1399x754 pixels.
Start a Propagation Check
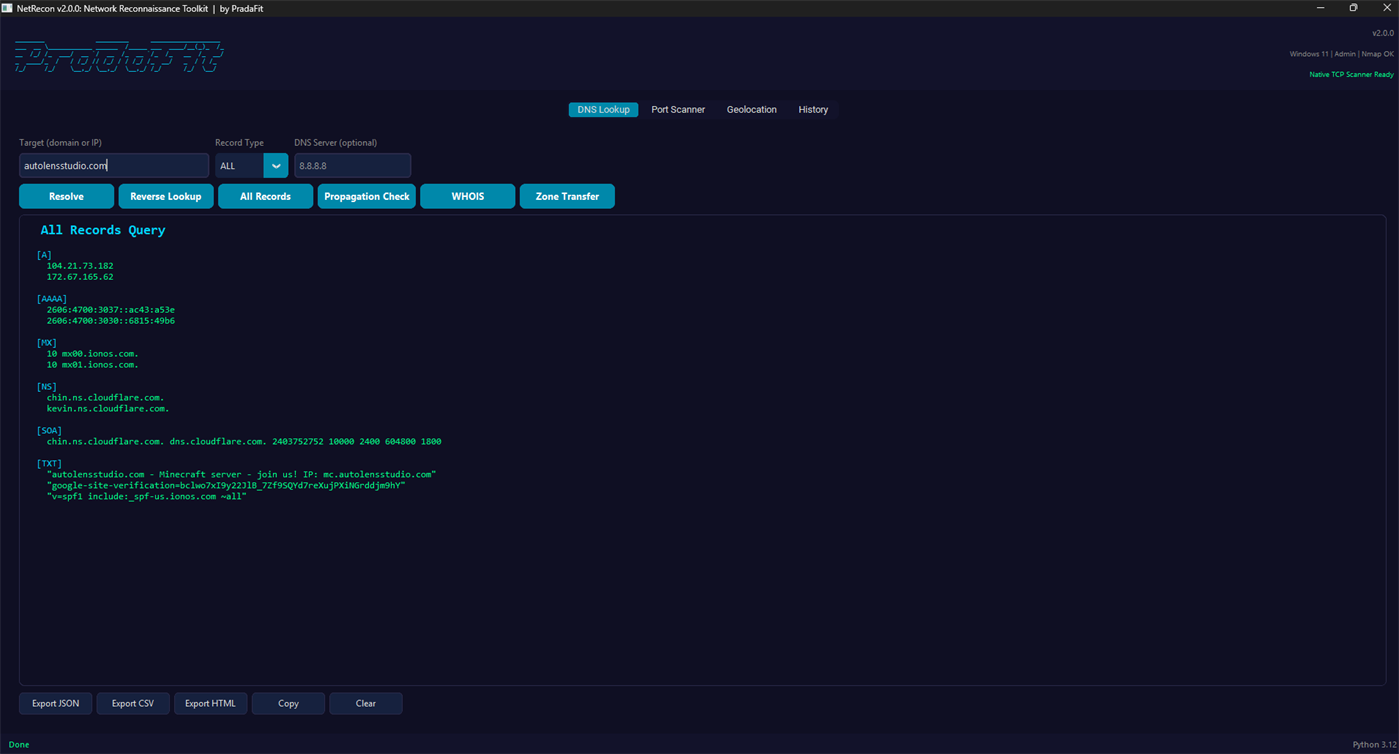367,196
